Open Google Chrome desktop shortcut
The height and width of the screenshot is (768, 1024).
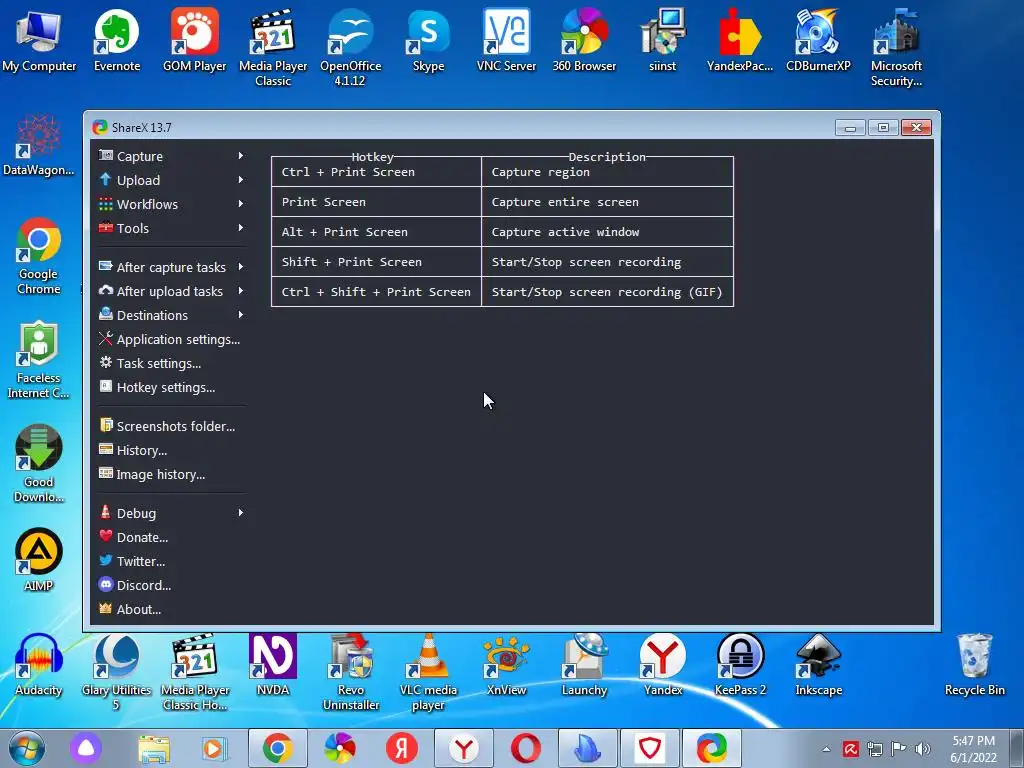tap(39, 255)
